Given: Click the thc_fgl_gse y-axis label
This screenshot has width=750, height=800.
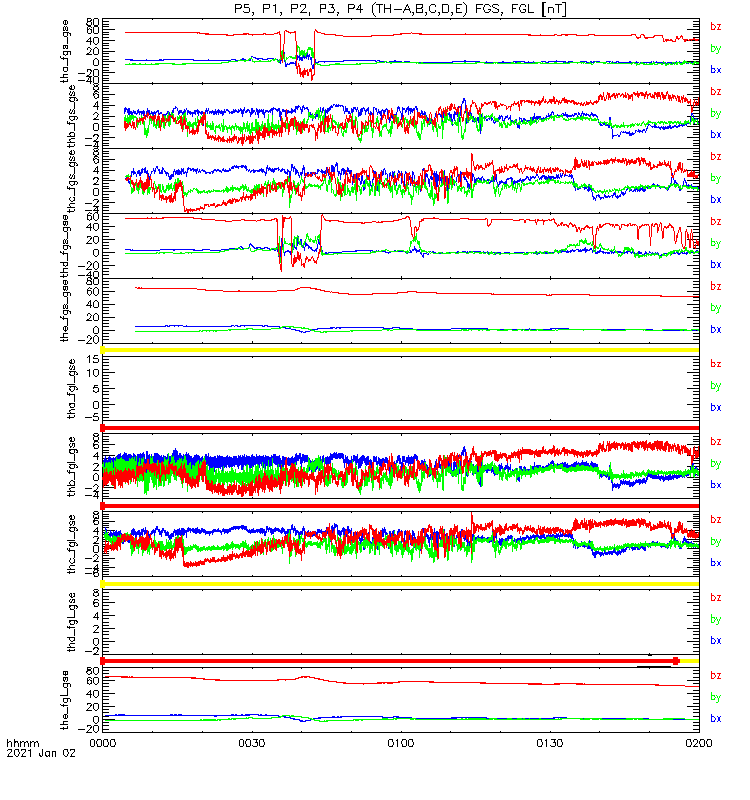Looking at the screenshot, I should click(x=71, y=544).
